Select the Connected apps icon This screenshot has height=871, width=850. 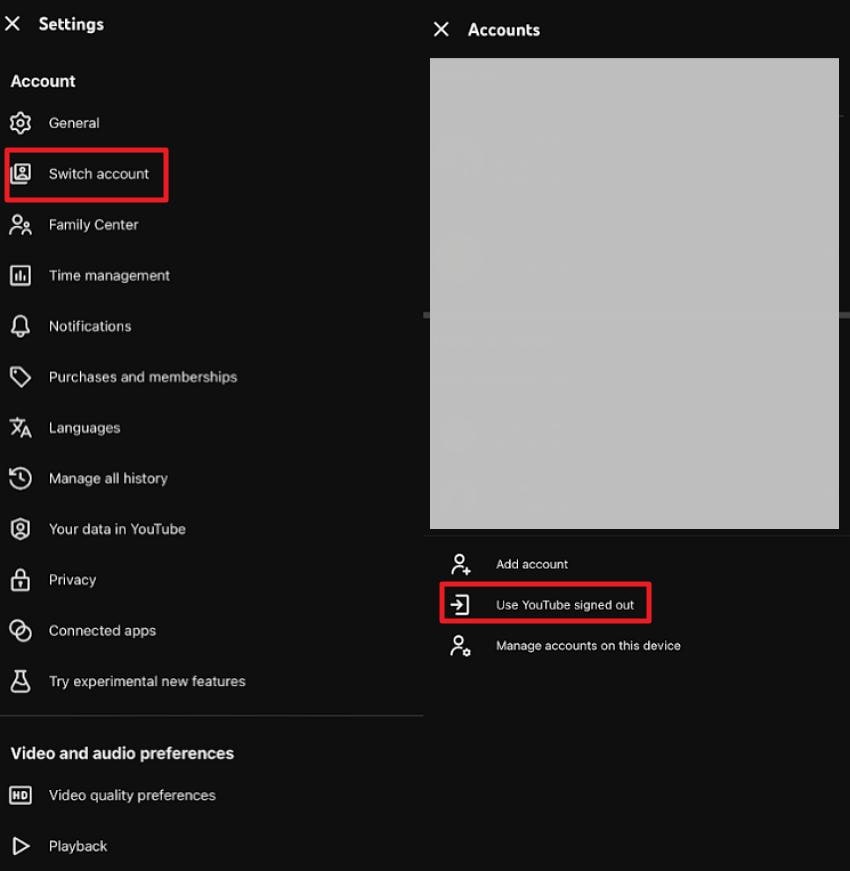21,630
